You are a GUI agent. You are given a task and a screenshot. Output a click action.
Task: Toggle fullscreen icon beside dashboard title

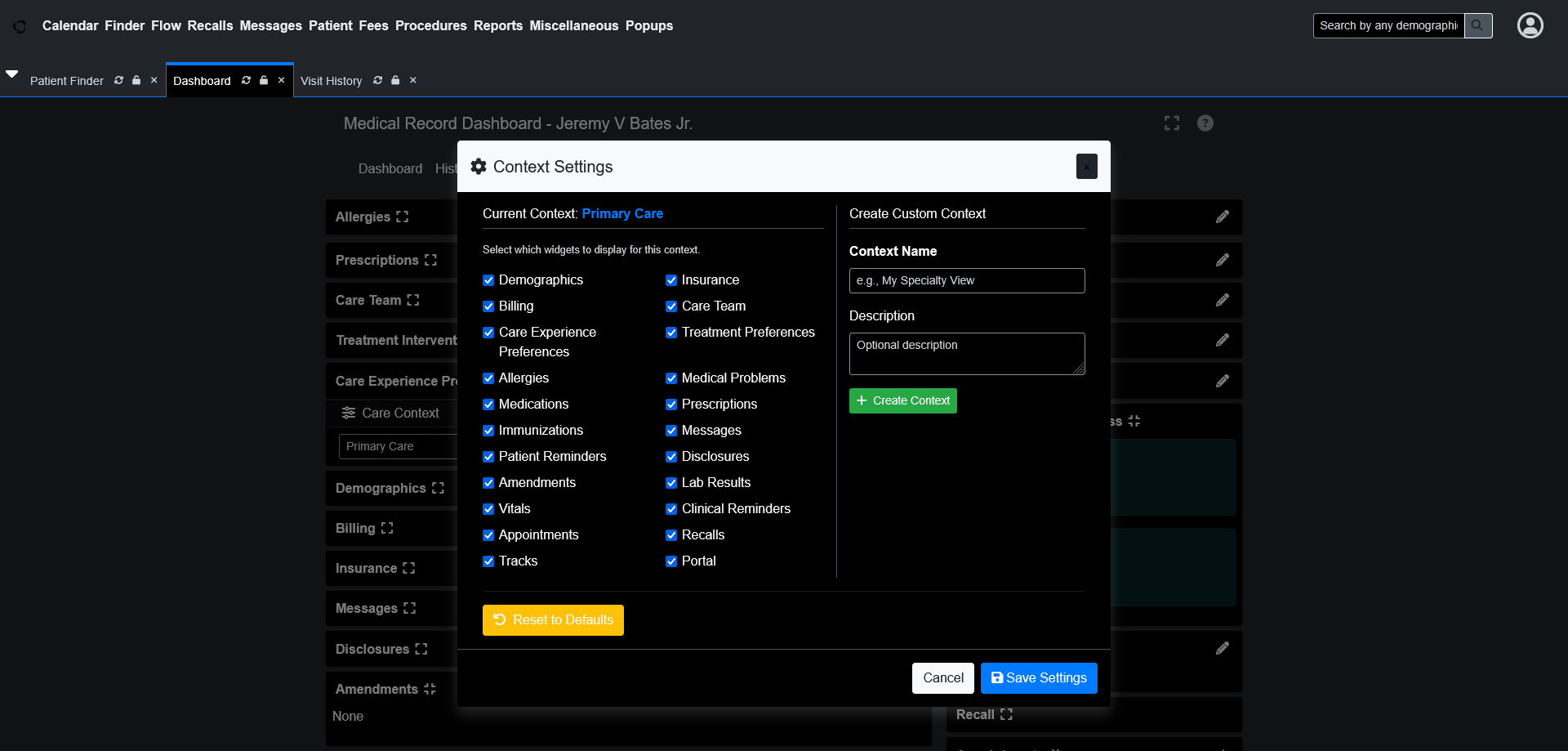click(x=1171, y=123)
